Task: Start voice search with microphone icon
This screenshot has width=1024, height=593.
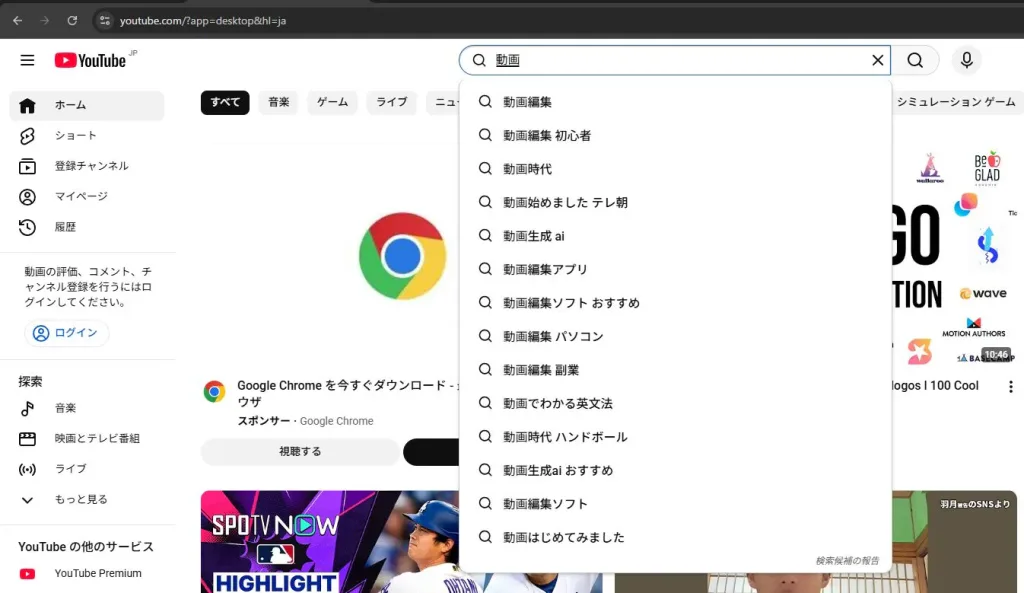Action: pos(967,60)
